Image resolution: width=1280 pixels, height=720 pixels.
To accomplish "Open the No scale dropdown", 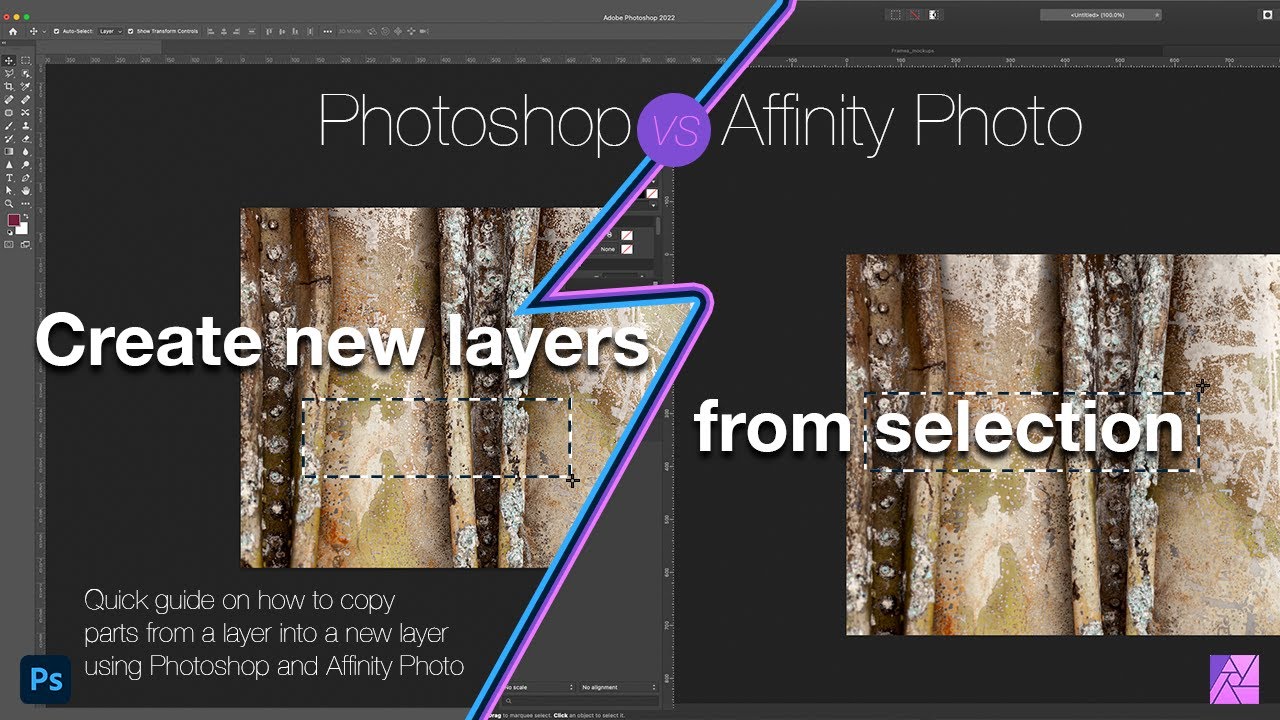I will [539, 687].
